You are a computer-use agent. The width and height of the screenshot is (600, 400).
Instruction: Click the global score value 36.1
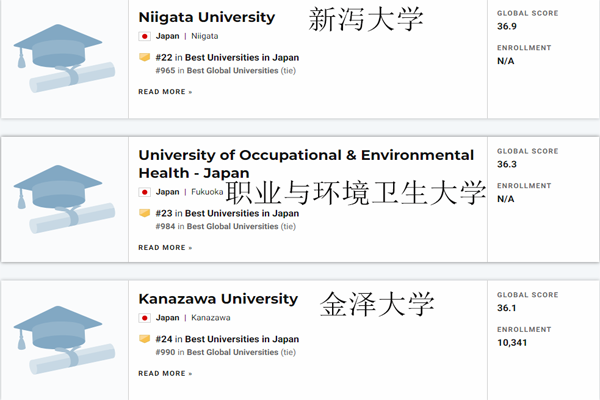tap(507, 308)
